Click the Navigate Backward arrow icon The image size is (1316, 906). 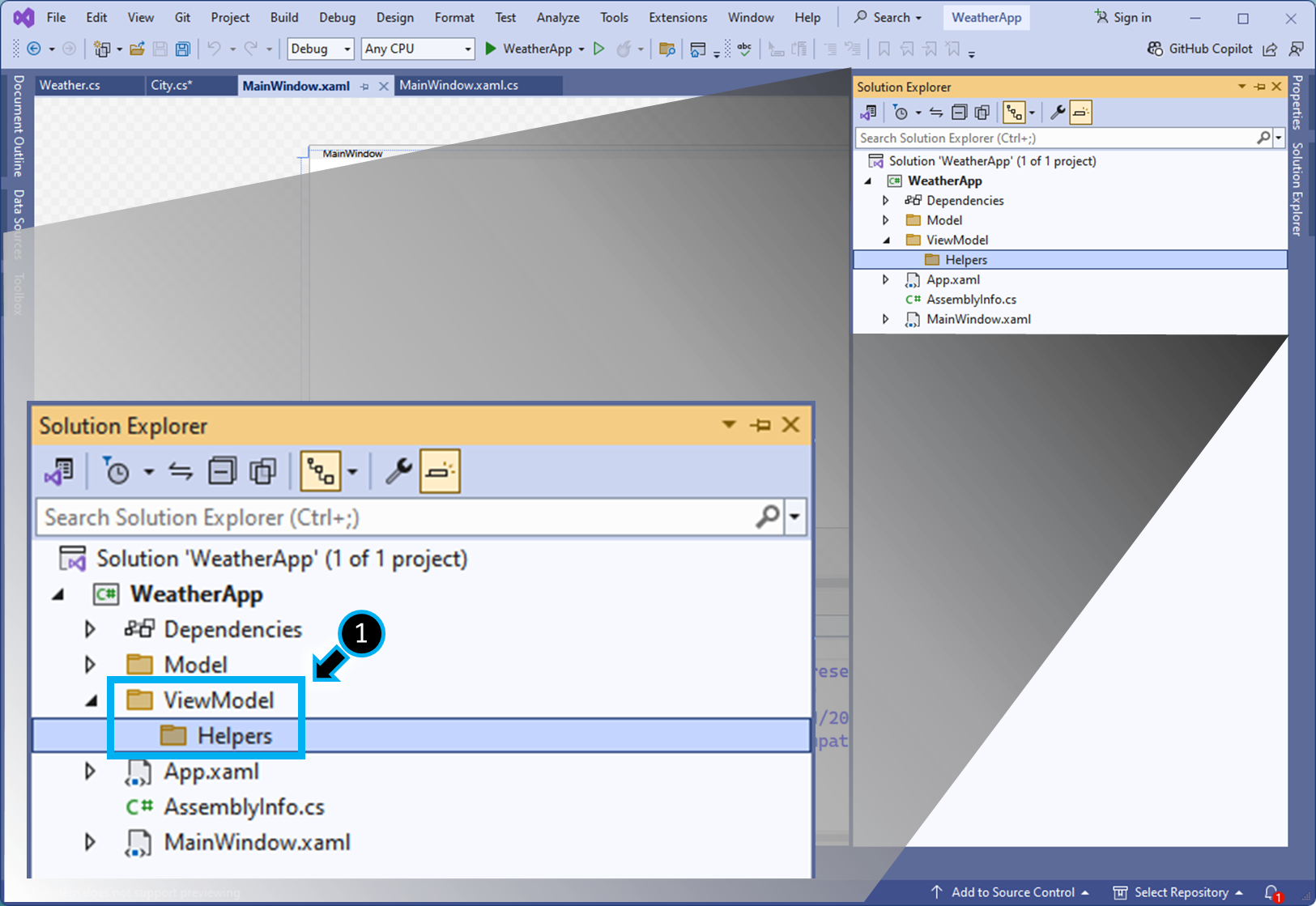point(34,49)
